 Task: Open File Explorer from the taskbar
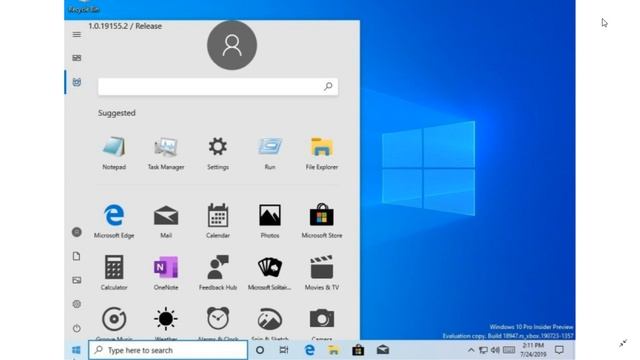pyautogui.click(x=333, y=350)
